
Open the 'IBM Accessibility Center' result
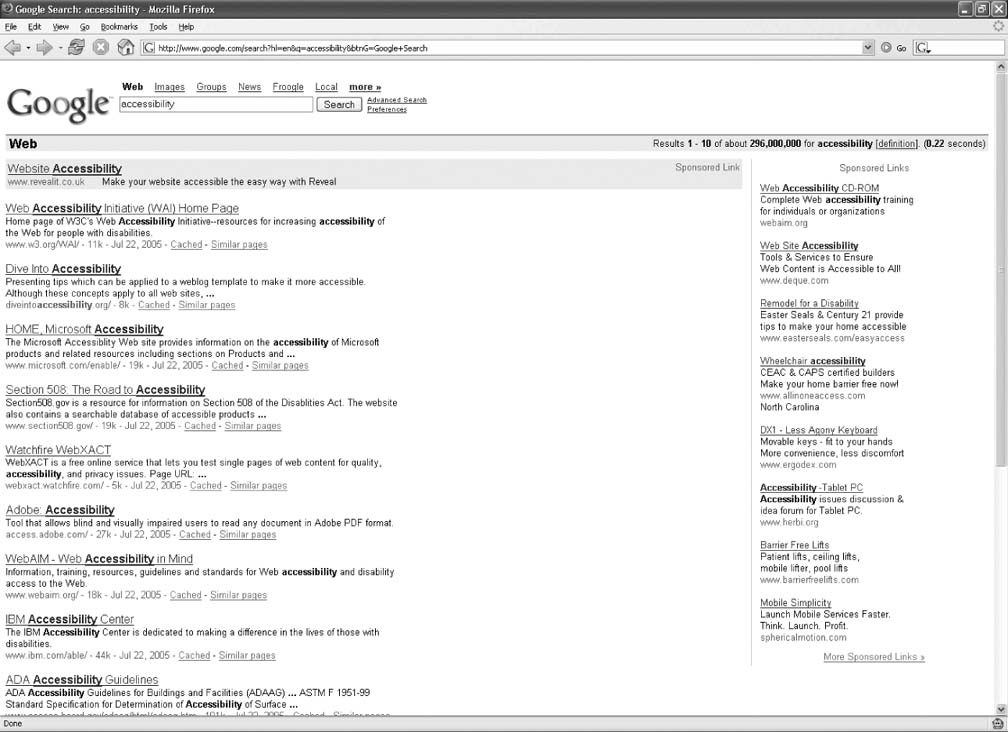(x=69, y=620)
